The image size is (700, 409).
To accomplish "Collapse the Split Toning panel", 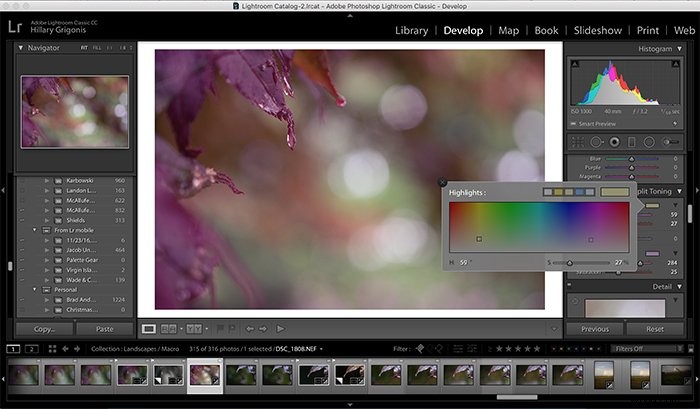I will click(679, 191).
